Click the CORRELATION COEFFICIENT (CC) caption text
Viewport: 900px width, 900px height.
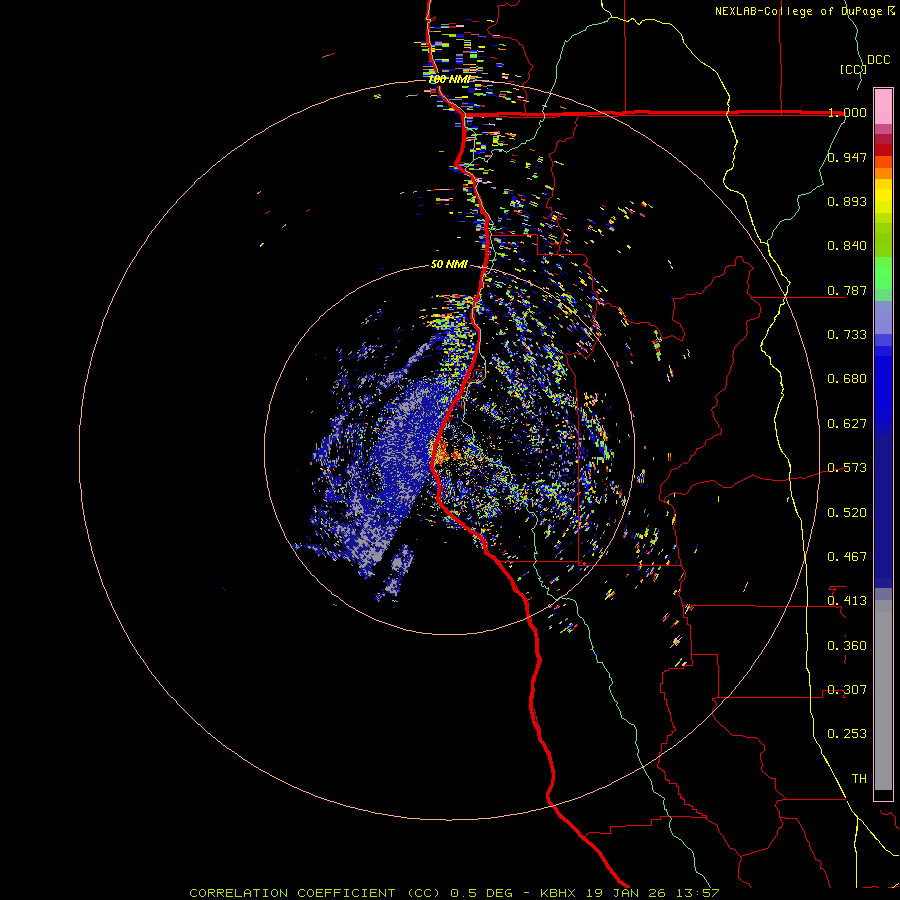coord(315,893)
